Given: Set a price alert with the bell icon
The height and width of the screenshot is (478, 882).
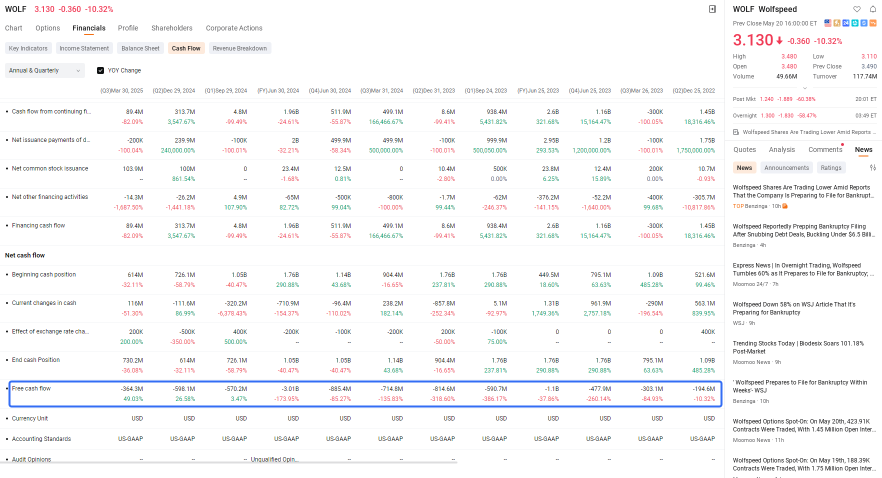Looking at the screenshot, I should point(872,9).
